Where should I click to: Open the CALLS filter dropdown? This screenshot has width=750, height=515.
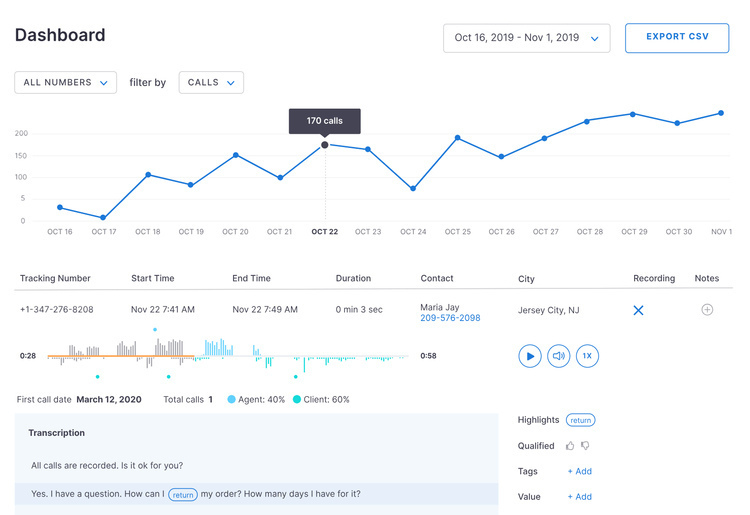click(x=211, y=83)
